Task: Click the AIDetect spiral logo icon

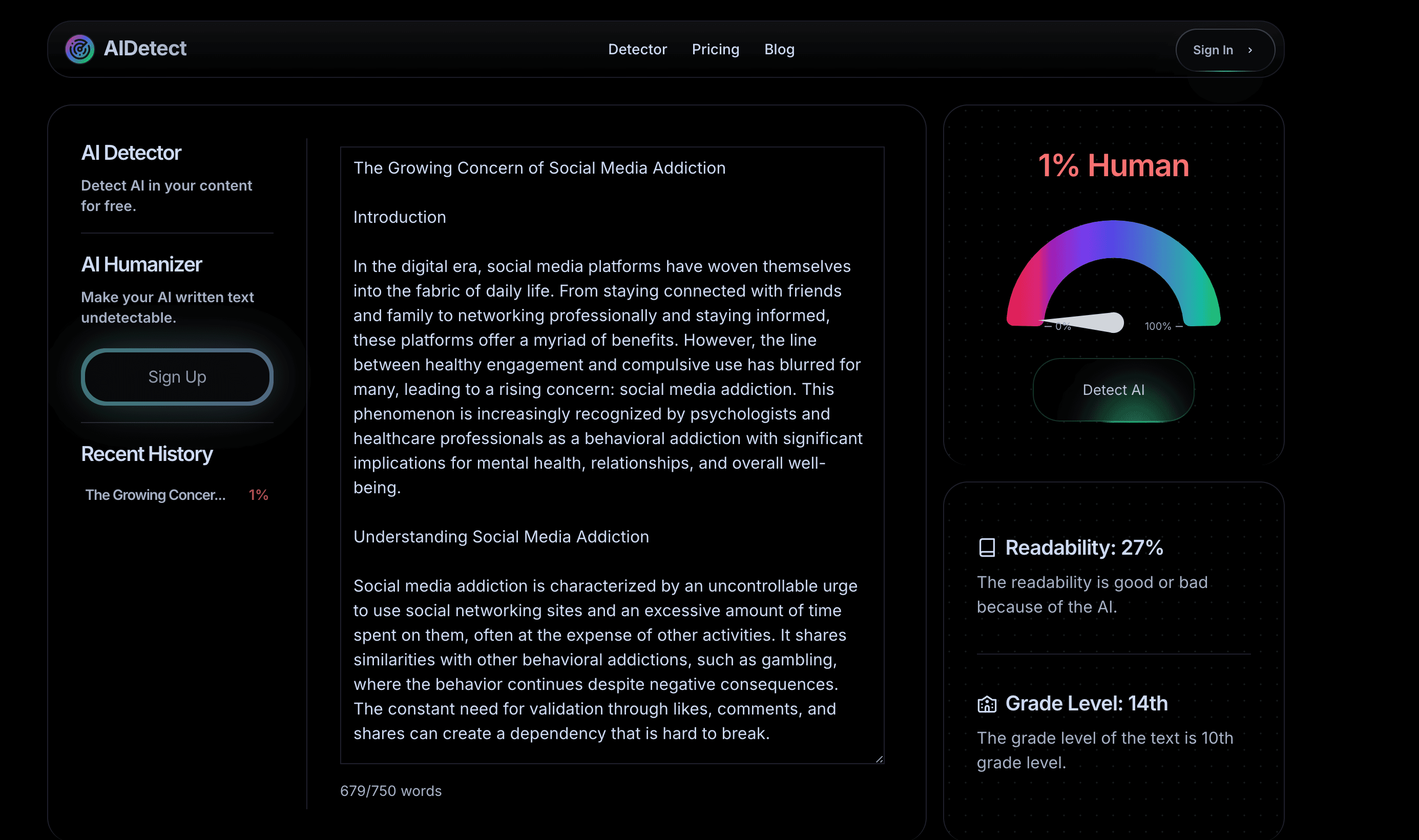Action: point(80,49)
